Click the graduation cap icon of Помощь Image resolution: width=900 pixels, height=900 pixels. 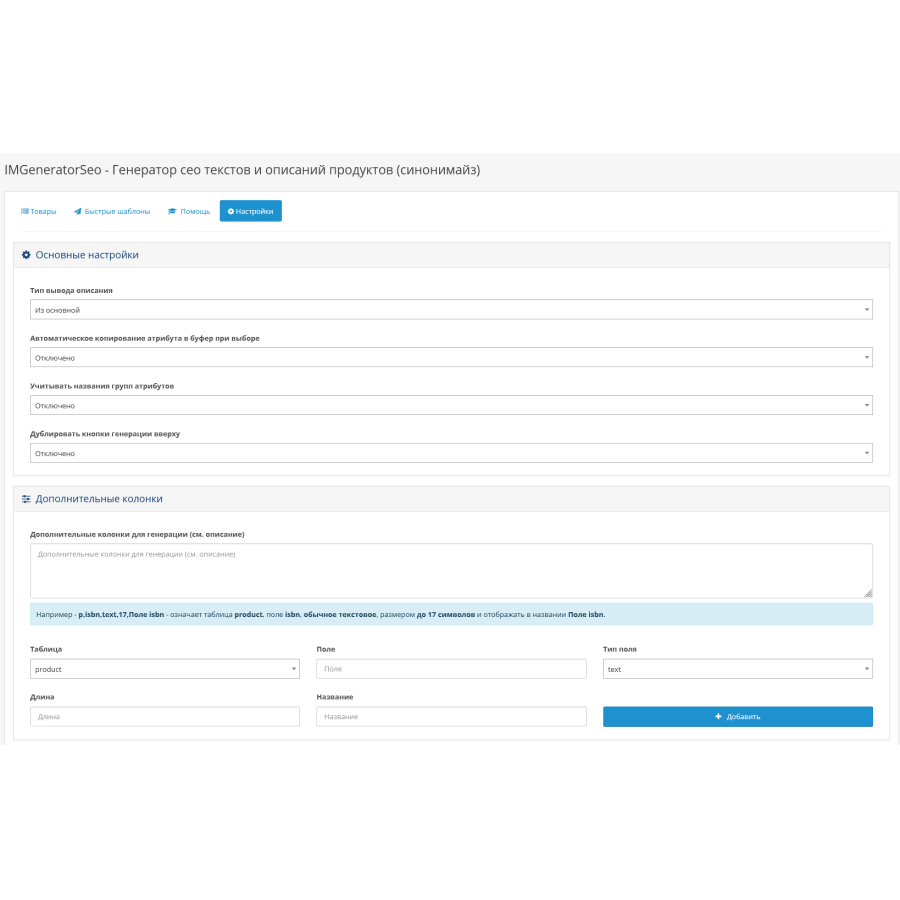pyautogui.click(x=172, y=211)
